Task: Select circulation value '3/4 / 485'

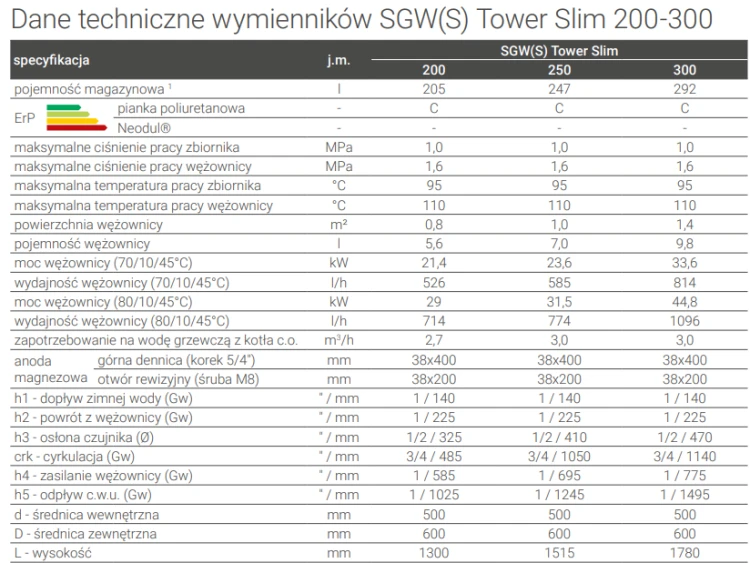Action: coord(434,457)
